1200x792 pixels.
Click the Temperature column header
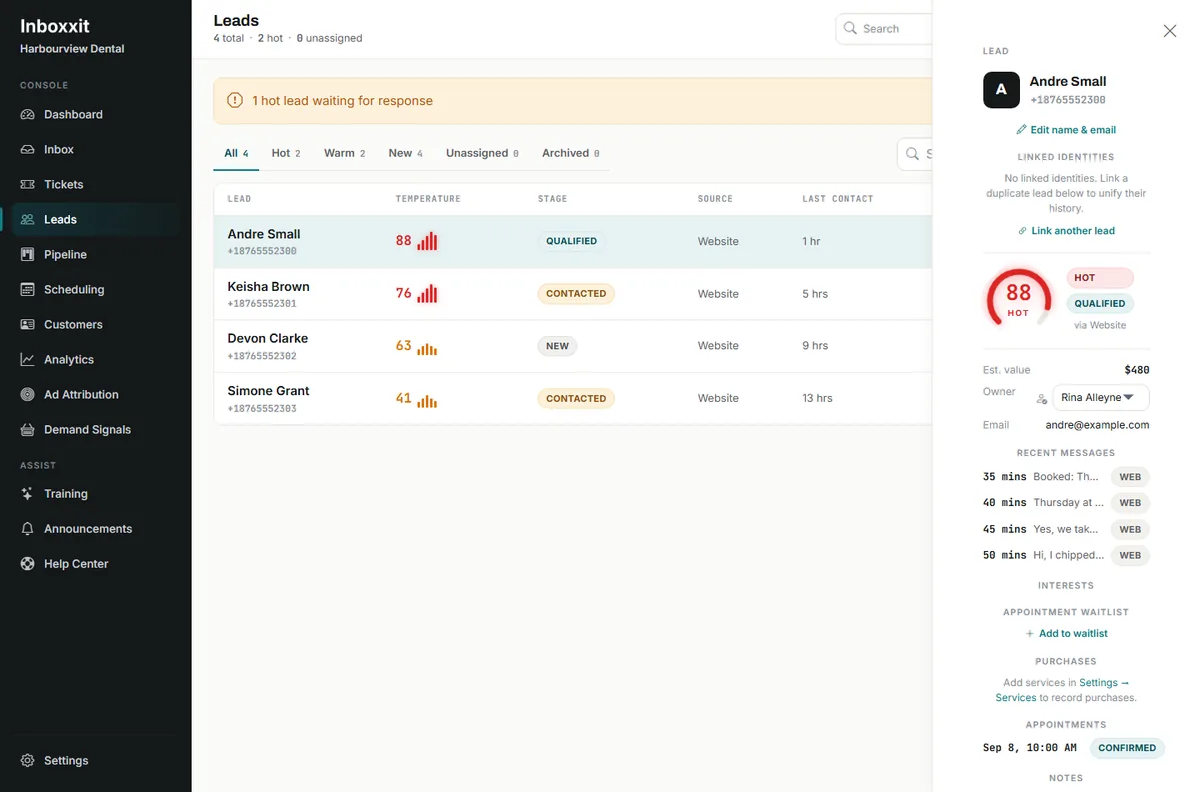tap(428, 199)
